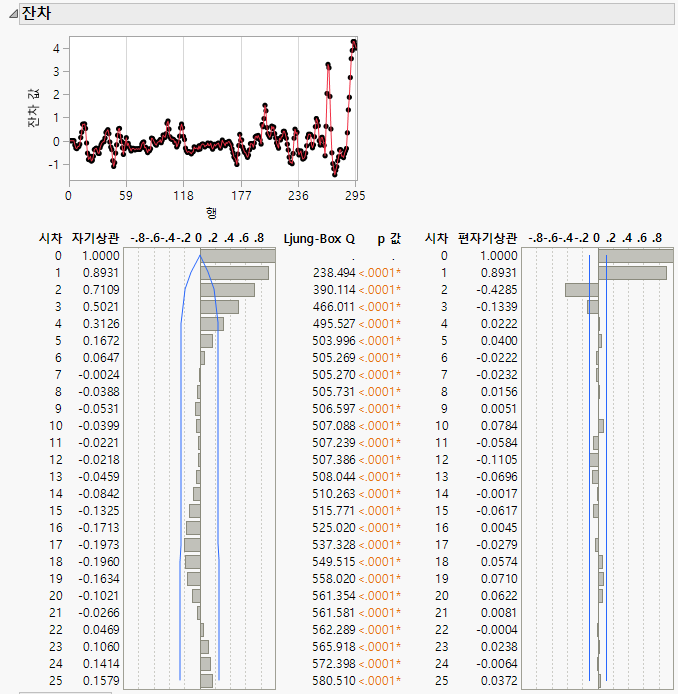Image resolution: width=678 pixels, height=694 pixels.
Task: Click partial autocorrelation value 0.0710
Action: click(499, 579)
